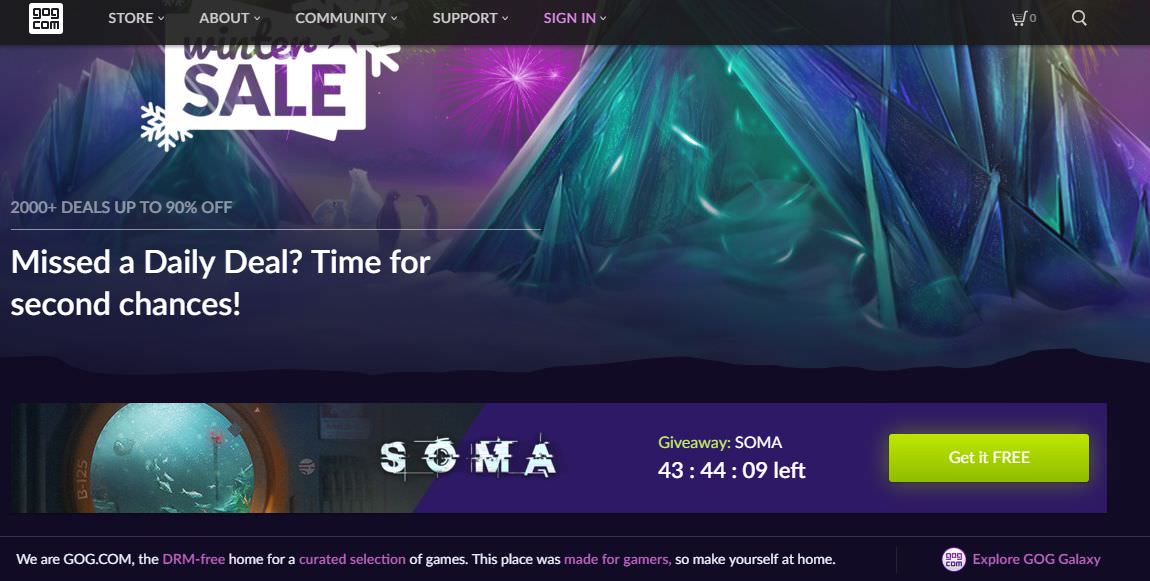Open the shopping cart icon
The image size is (1150, 581).
click(1023, 18)
